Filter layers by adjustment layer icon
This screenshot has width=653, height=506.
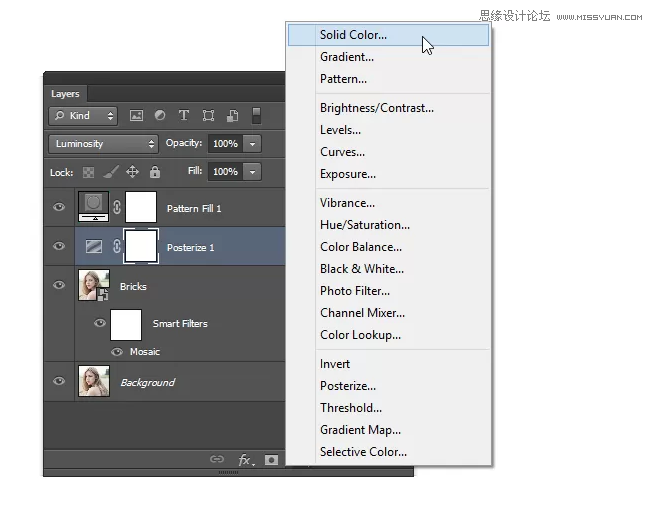160,116
